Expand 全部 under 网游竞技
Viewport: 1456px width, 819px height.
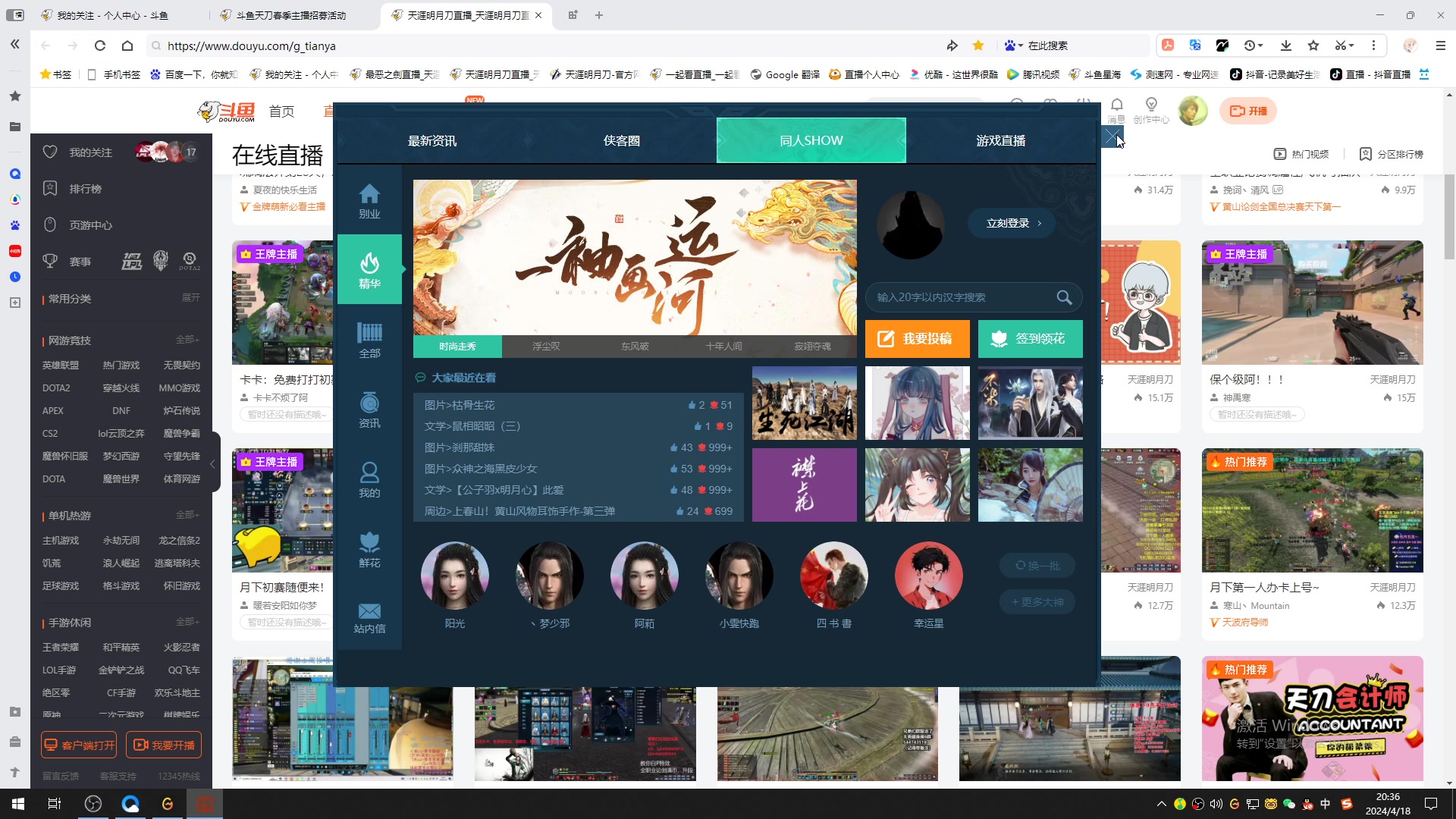pos(187,340)
